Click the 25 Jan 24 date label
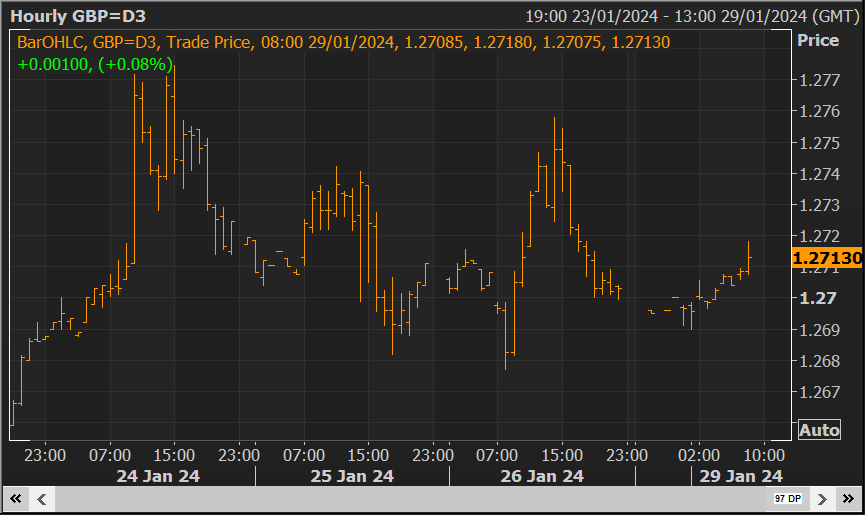This screenshot has height=515, width=865. 352,476
